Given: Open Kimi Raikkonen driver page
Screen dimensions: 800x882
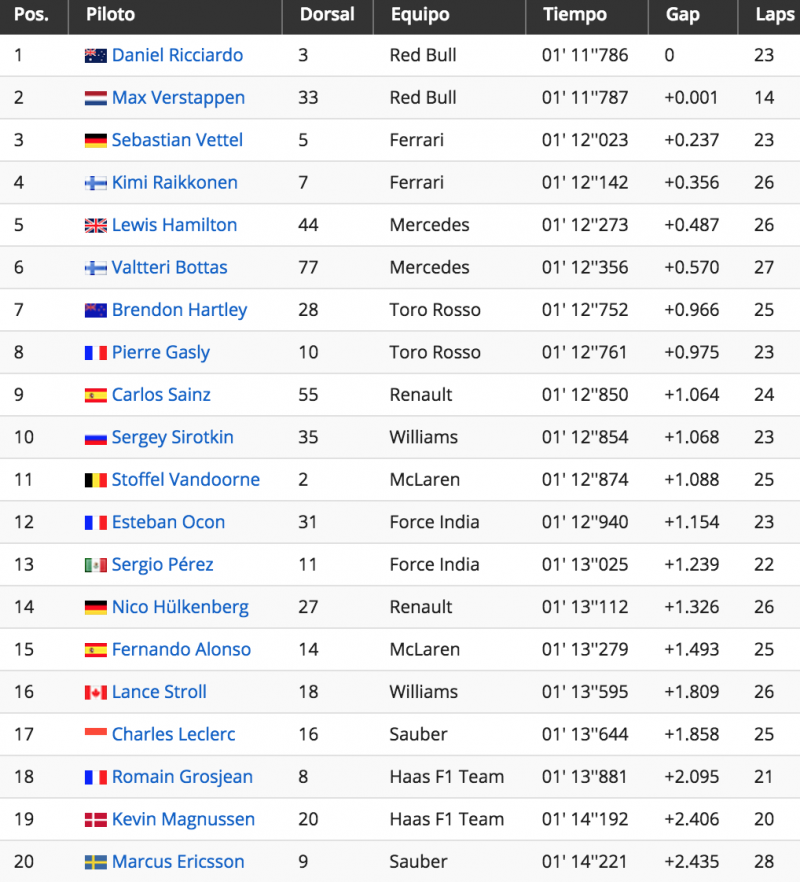Looking at the screenshot, I should (174, 182).
